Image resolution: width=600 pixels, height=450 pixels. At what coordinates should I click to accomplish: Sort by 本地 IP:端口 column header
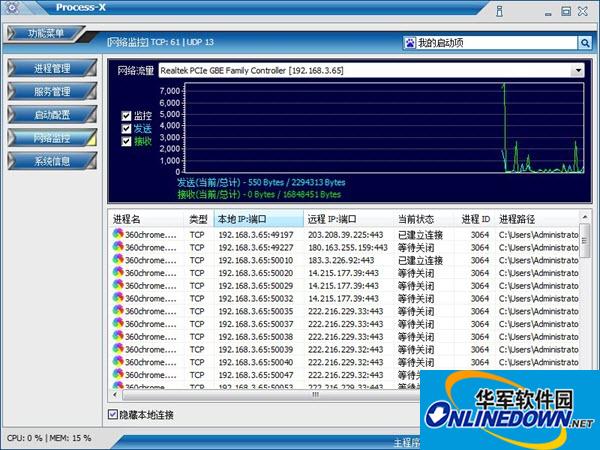click(x=259, y=219)
